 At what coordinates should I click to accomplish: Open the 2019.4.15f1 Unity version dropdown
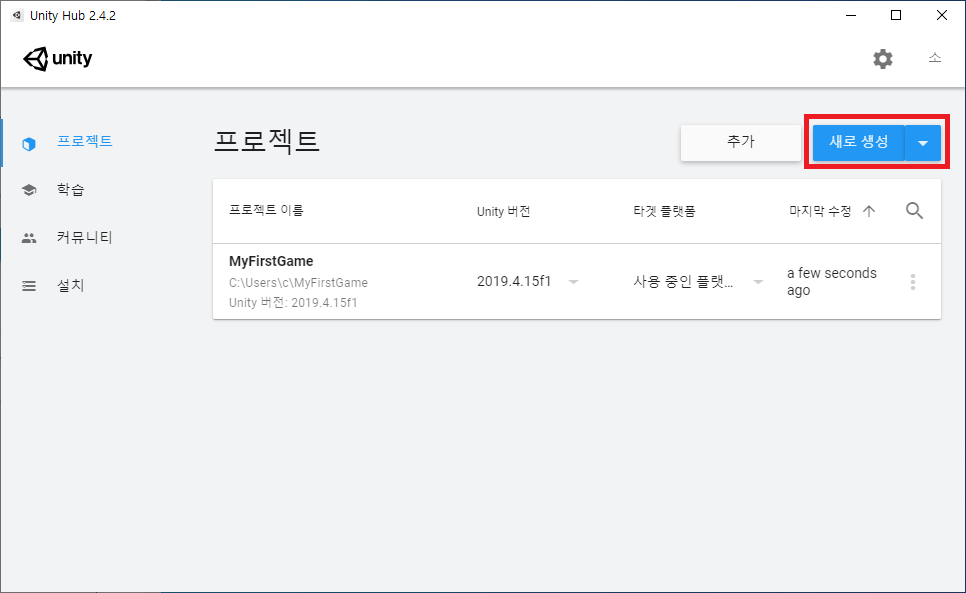[528, 281]
